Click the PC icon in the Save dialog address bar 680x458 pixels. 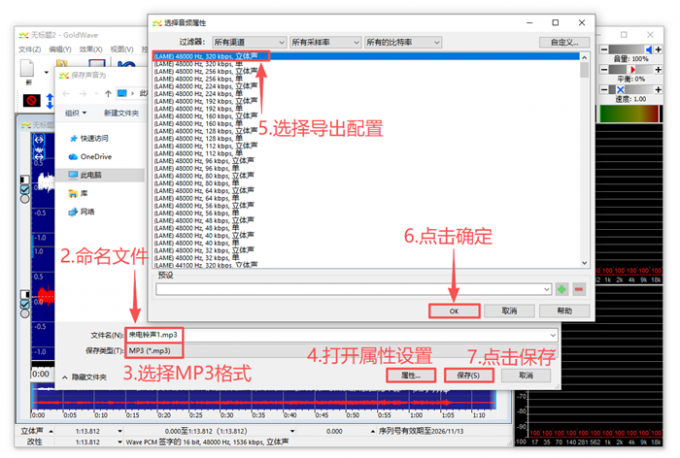pos(122,93)
